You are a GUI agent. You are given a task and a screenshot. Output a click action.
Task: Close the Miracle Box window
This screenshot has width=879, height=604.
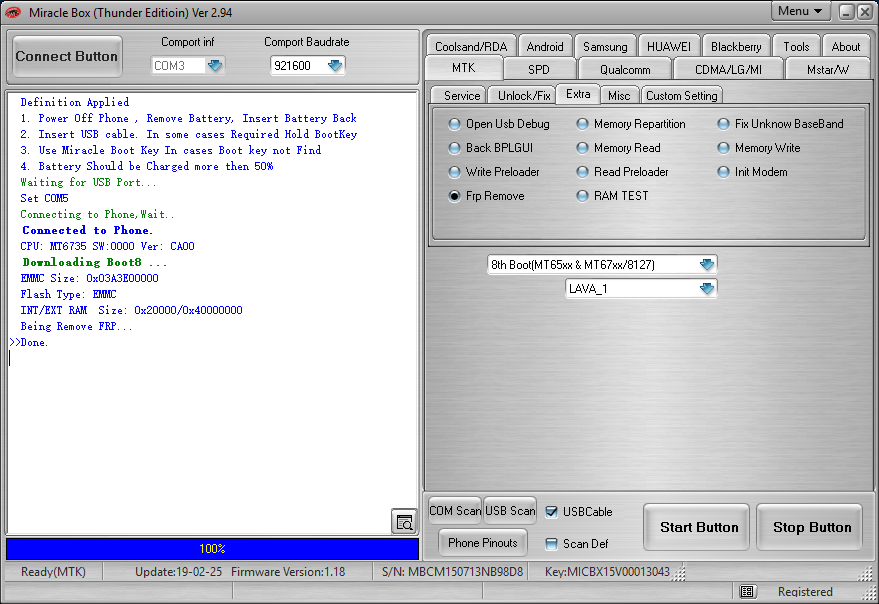[865, 12]
